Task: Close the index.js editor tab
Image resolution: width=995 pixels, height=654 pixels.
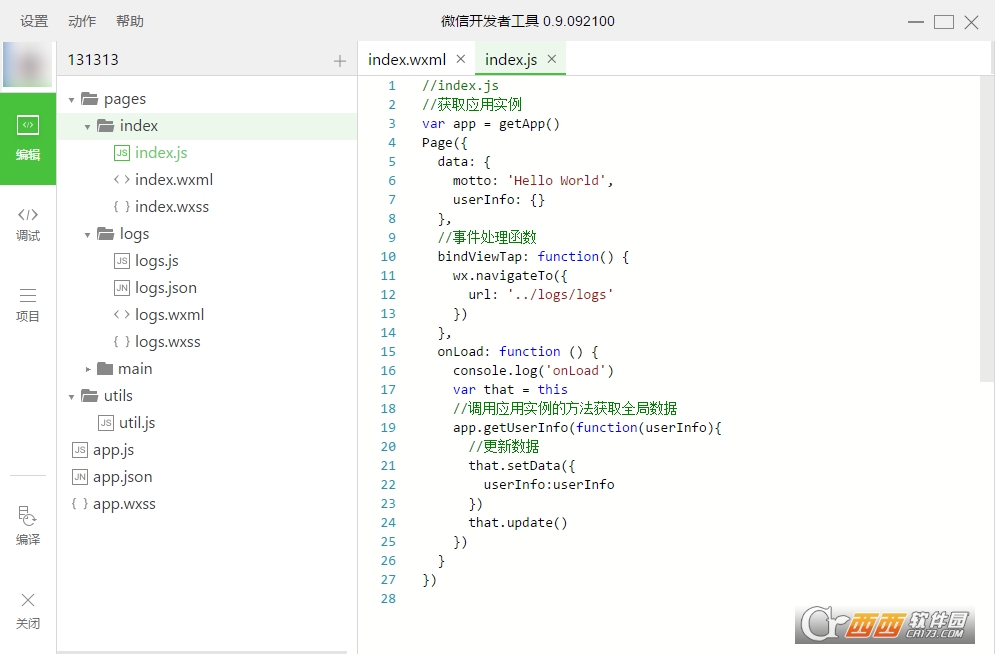Action: point(552,59)
